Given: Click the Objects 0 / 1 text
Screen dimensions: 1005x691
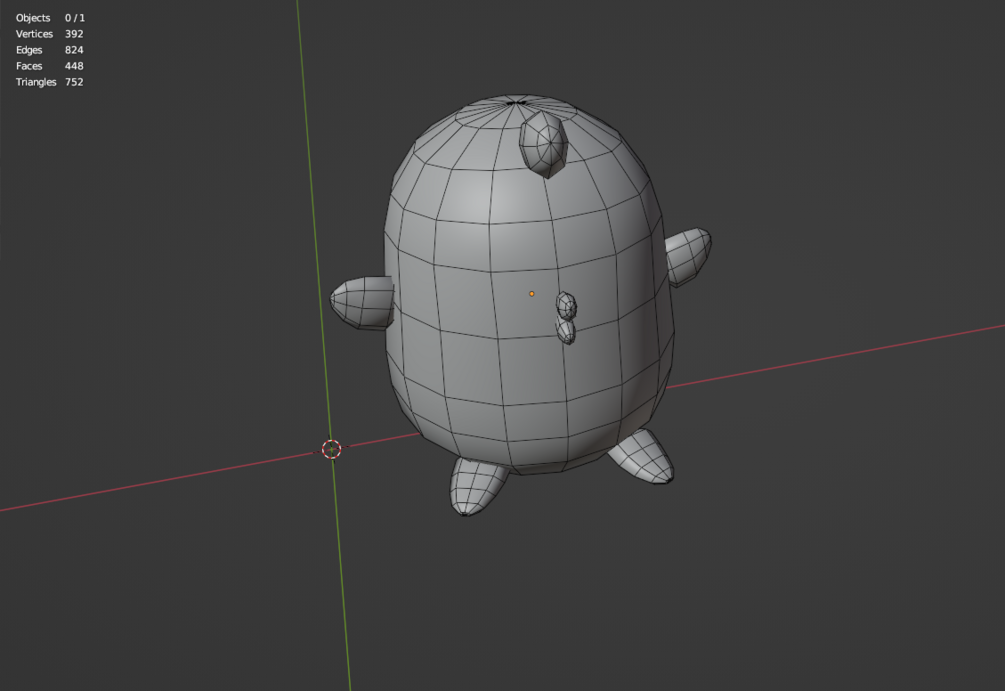Looking at the screenshot, I should pyautogui.click(x=50, y=18).
